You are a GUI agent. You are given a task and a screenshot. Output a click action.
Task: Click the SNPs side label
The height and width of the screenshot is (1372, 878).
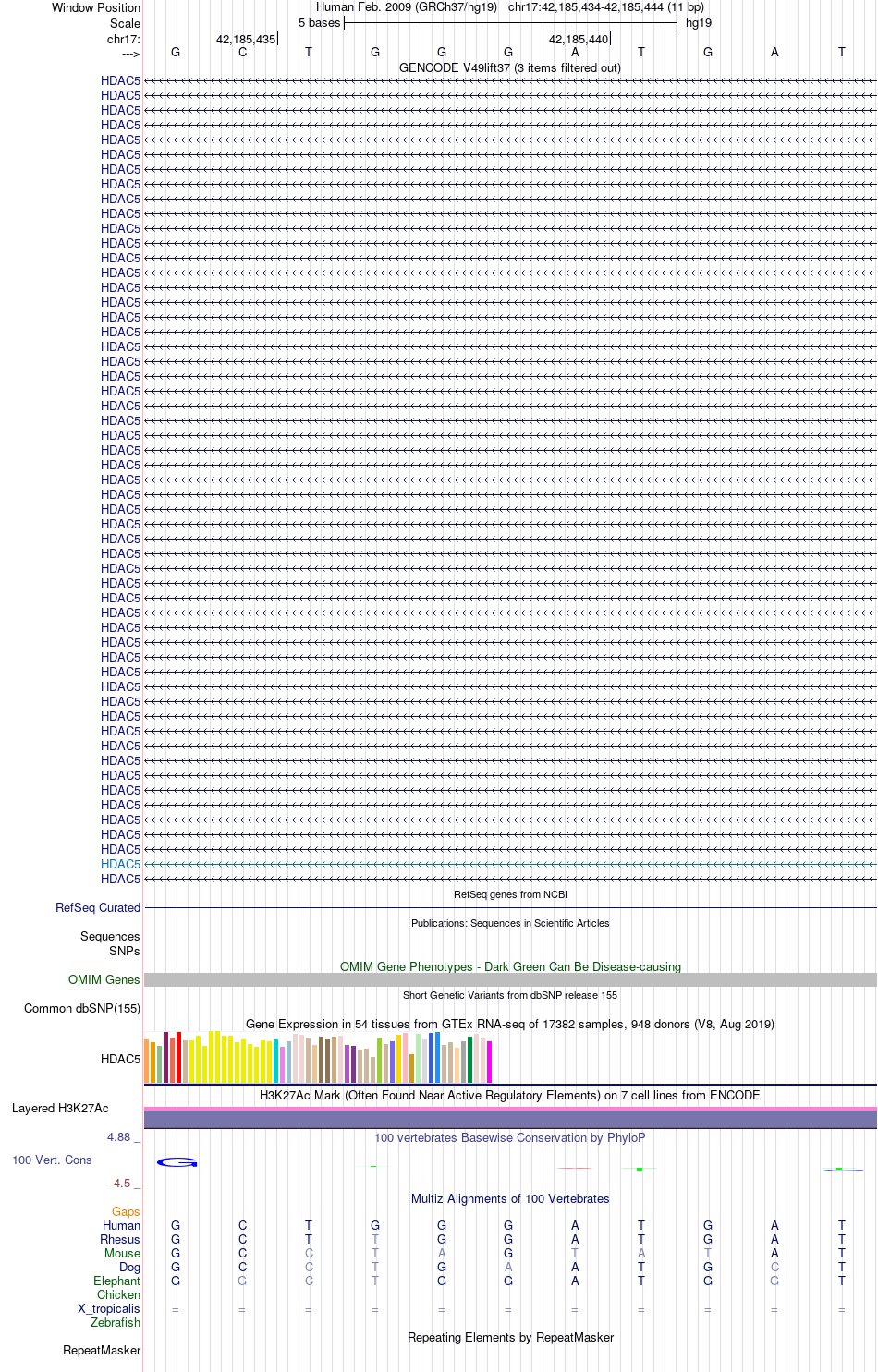125,951
